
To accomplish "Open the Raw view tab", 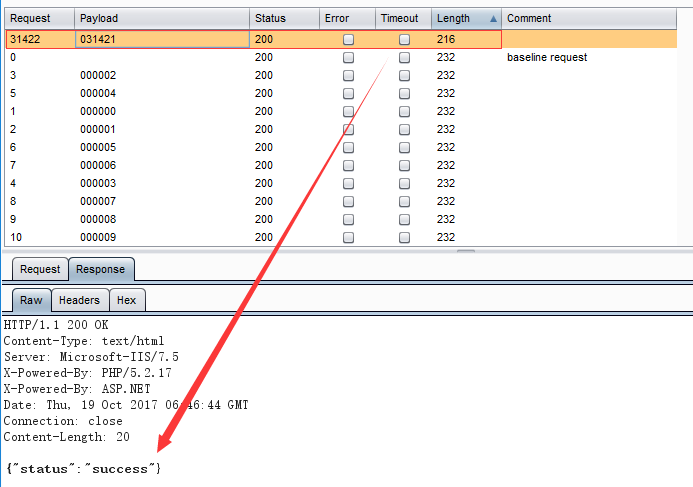I will (31, 300).
